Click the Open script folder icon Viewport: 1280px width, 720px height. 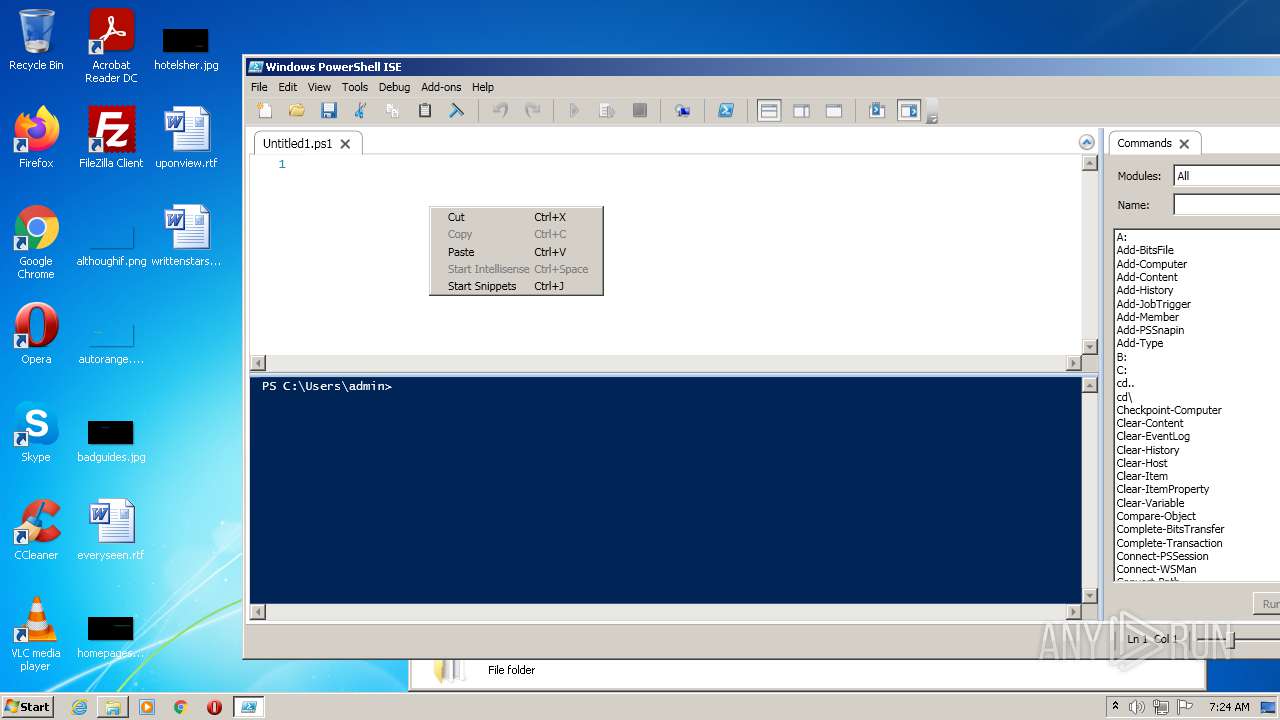pyautogui.click(x=296, y=111)
